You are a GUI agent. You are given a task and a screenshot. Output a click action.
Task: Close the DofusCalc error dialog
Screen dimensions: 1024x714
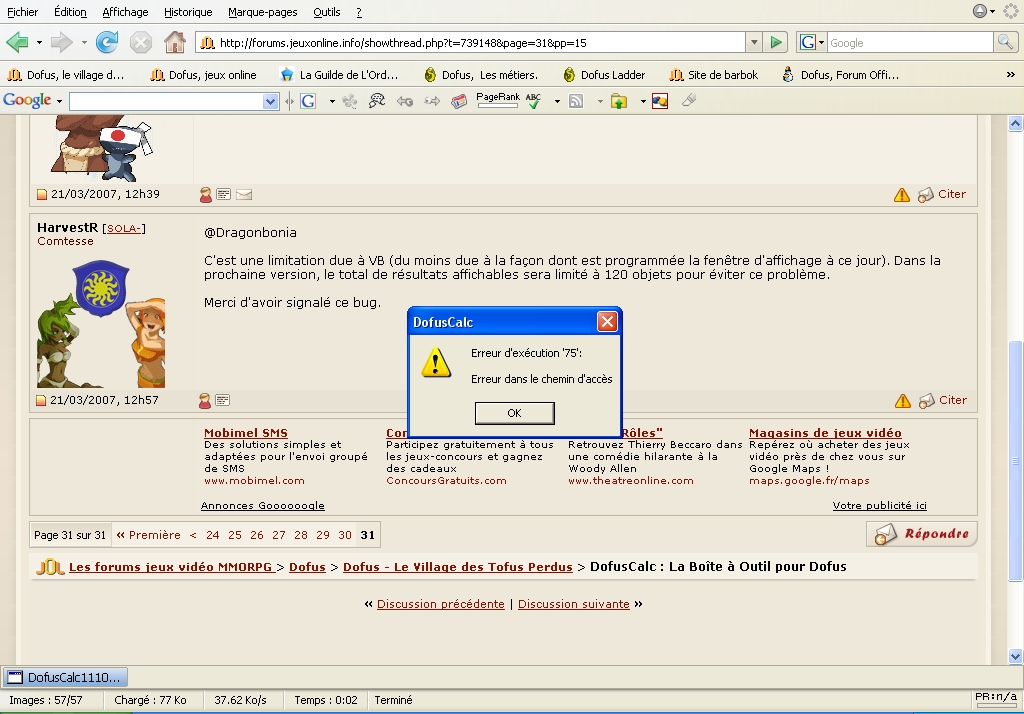pyautogui.click(x=607, y=321)
